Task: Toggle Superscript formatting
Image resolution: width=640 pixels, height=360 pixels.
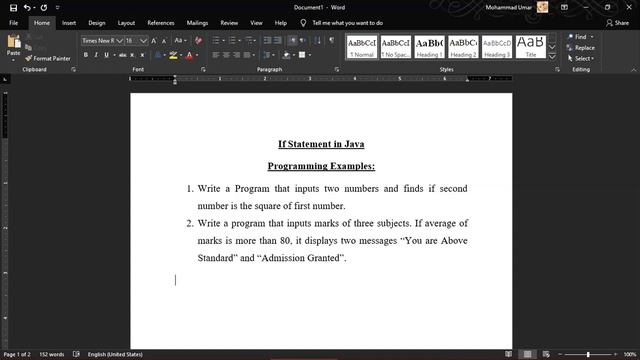Action: pyautogui.click(x=142, y=55)
